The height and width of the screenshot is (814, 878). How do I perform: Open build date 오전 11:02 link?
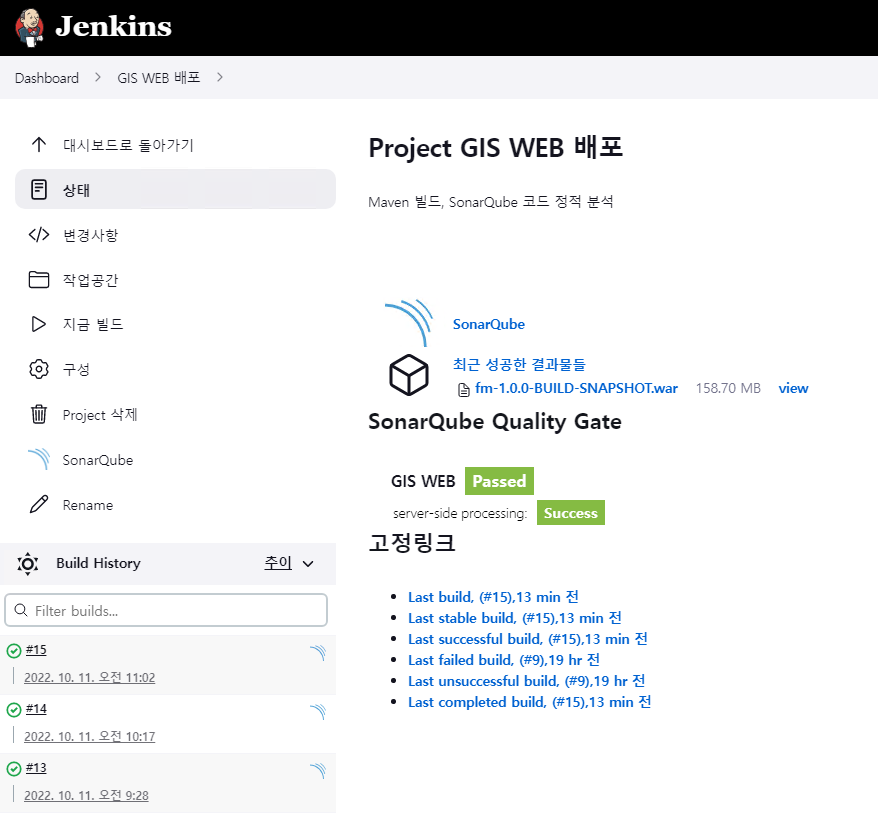click(90, 677)
